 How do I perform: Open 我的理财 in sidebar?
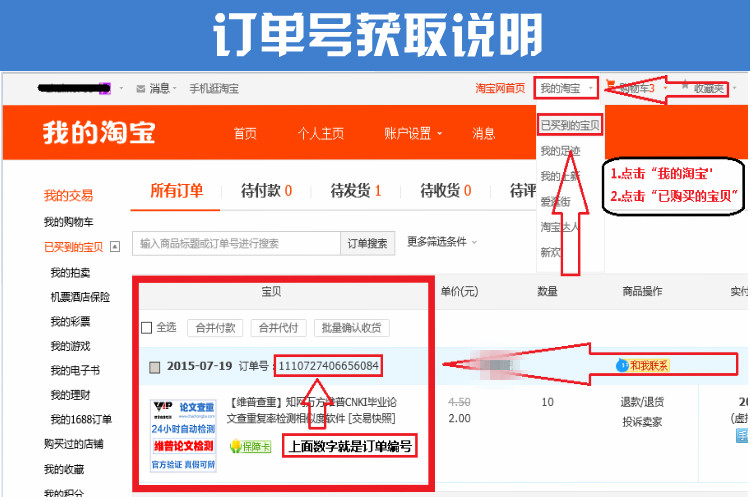coord(70,395)
